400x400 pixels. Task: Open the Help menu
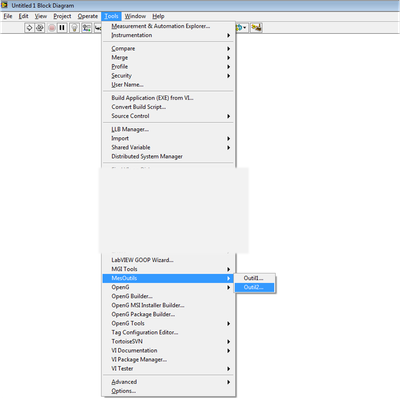coord(158,16)
